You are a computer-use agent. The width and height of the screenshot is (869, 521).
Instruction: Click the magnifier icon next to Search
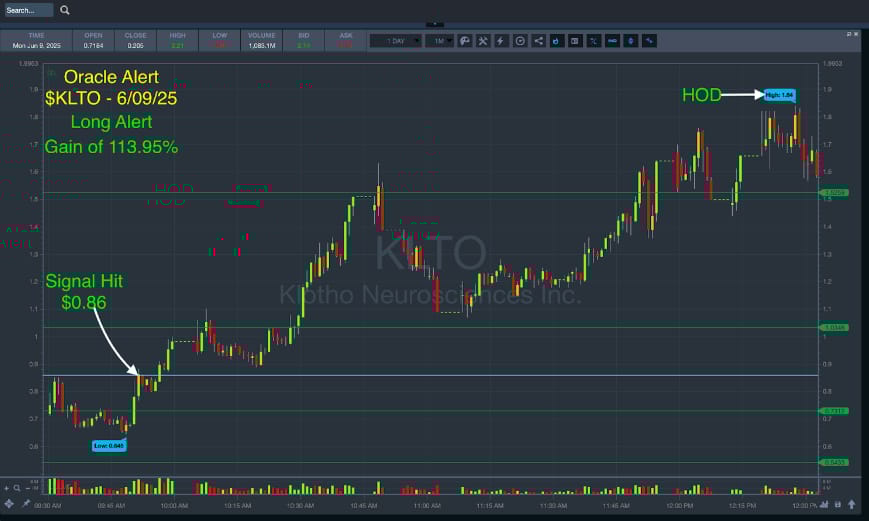point(65,10)
